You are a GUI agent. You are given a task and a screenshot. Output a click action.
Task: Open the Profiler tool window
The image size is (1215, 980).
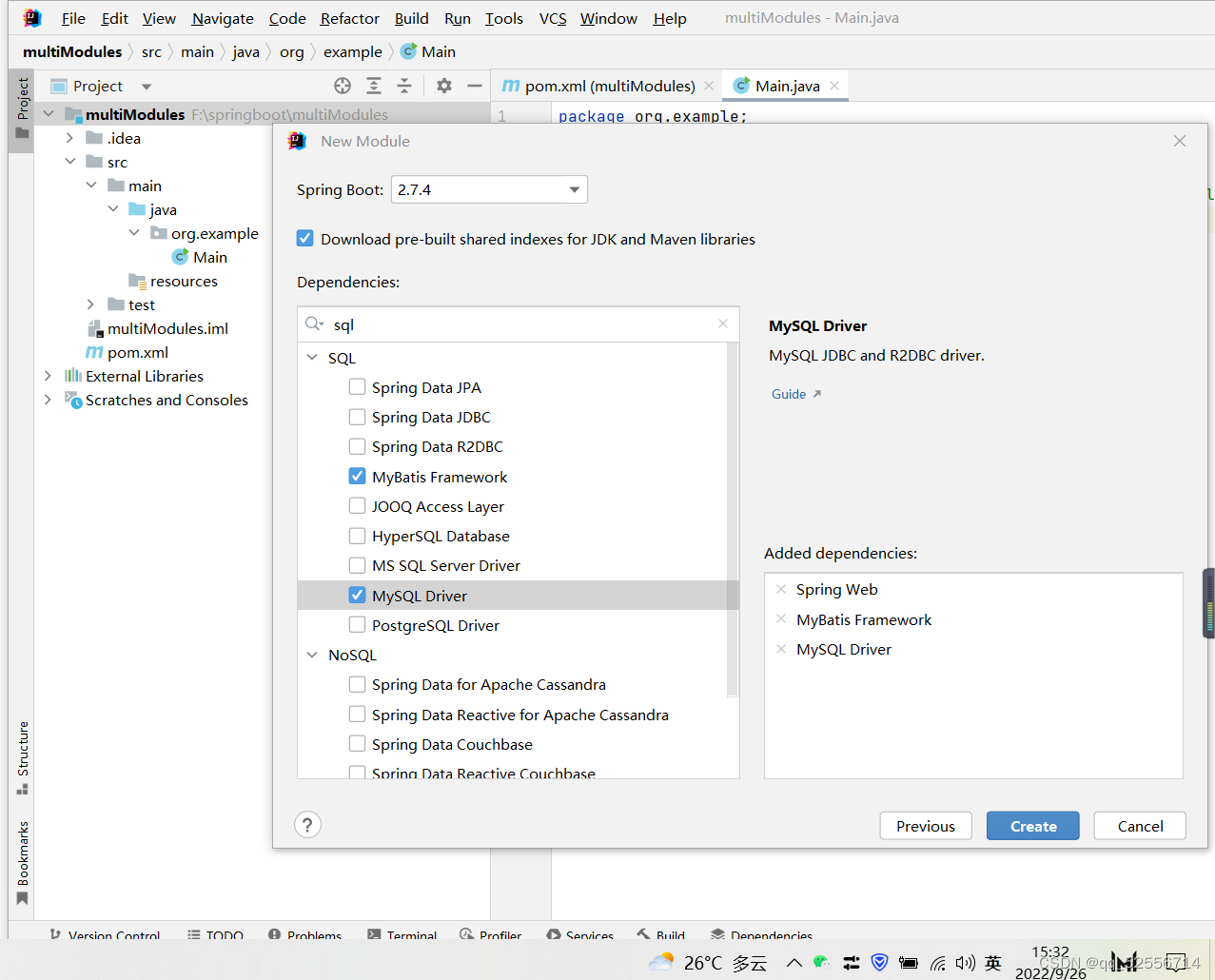(490, 934)
